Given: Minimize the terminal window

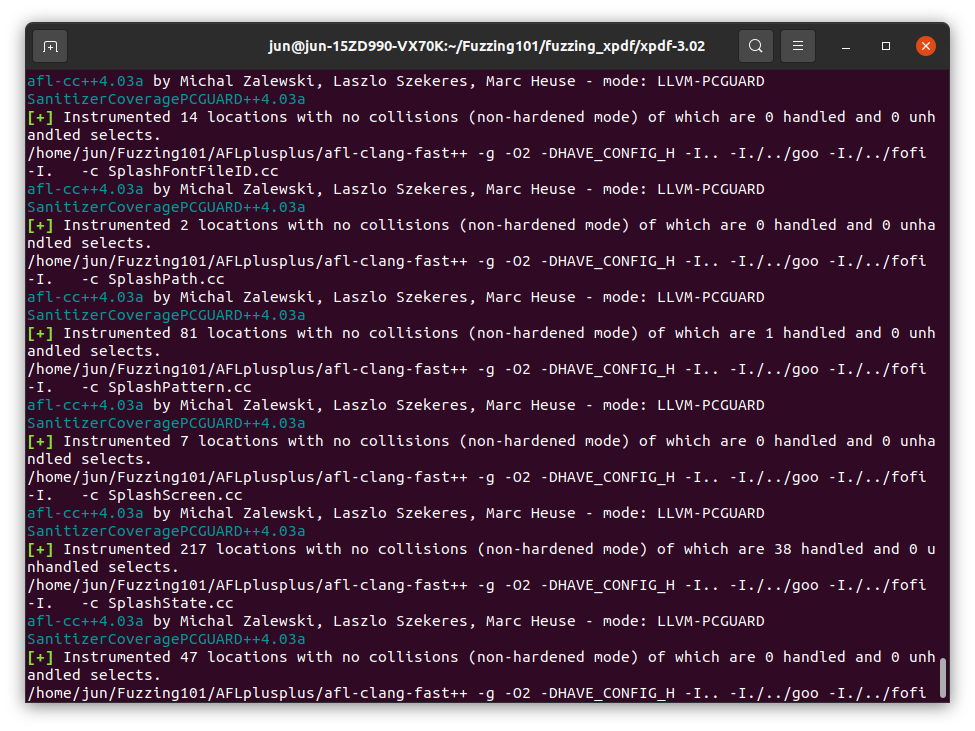Looking at the screenshot, I should 846,47.
